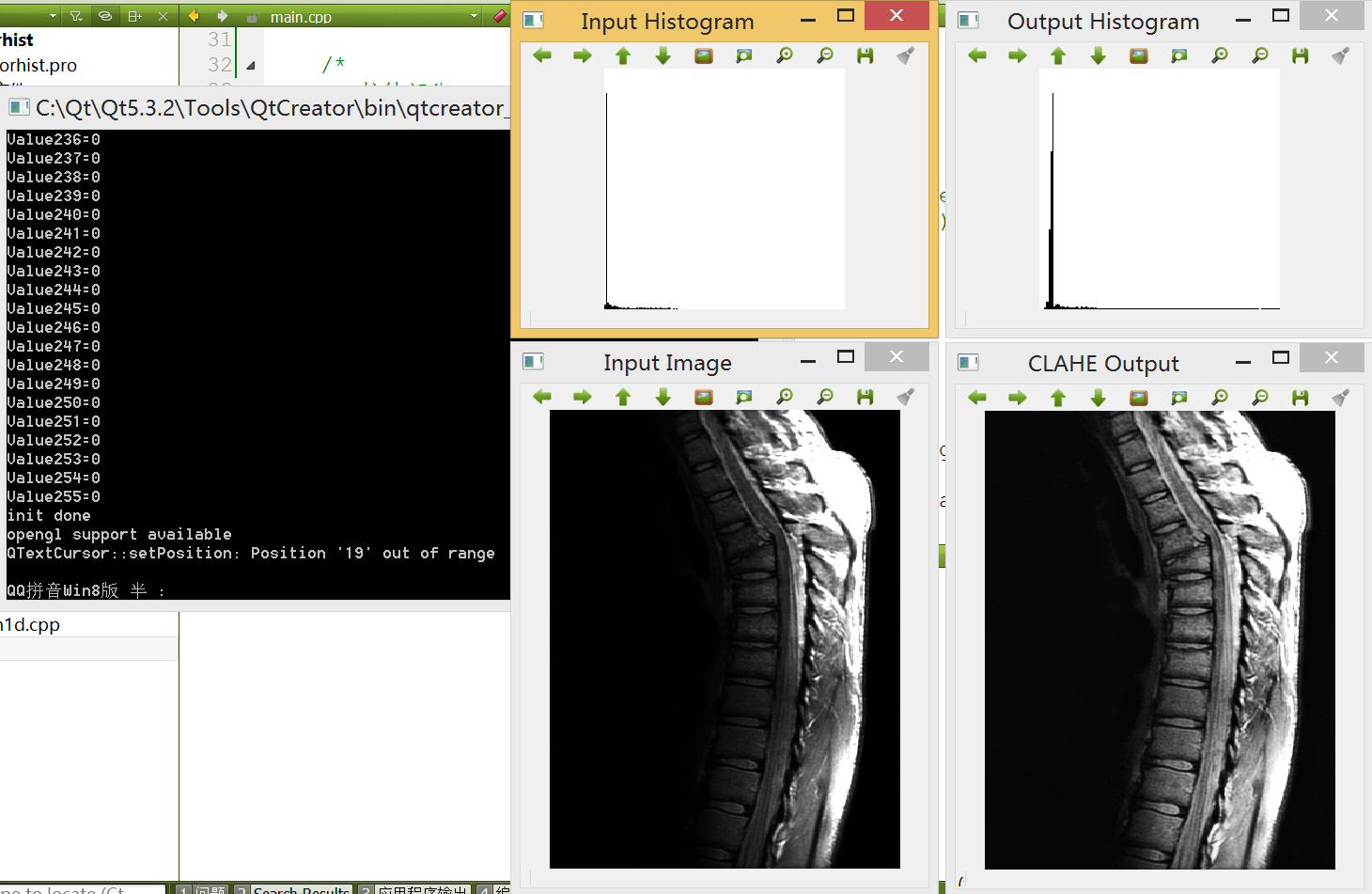This screenshot has height=894, width=1372.
Task: Click the spine MRI in Input Image window
Action: (x=725, y=639)
